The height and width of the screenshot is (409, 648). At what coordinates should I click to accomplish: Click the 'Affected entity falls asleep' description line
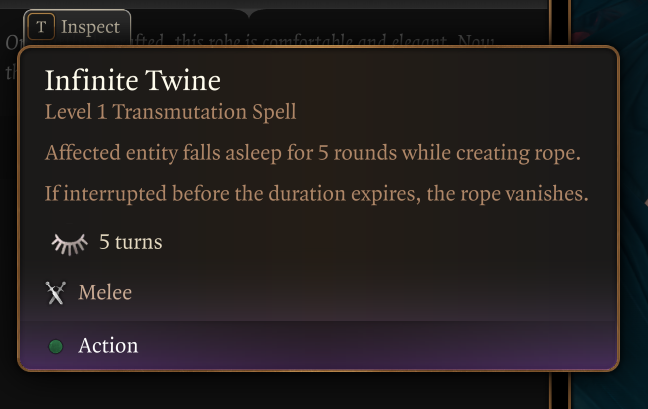point(313,155)
